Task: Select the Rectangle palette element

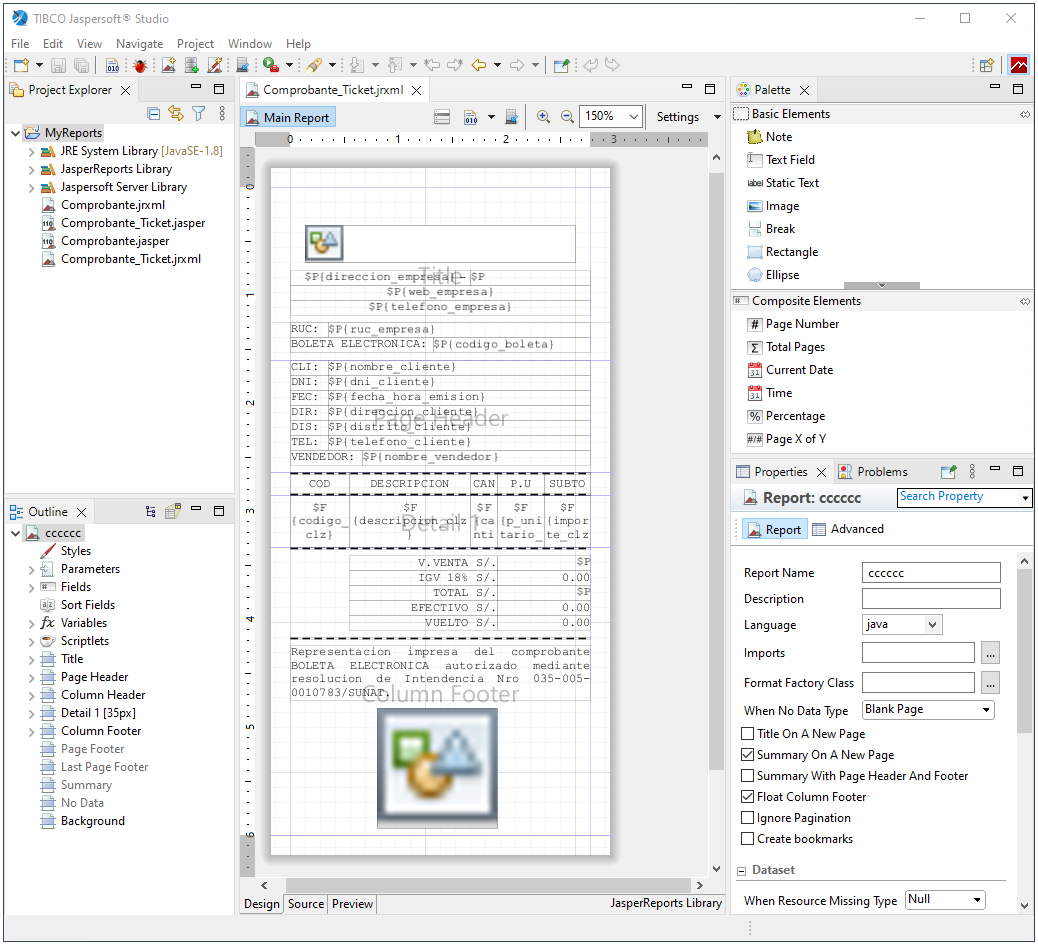Action: 782,252
